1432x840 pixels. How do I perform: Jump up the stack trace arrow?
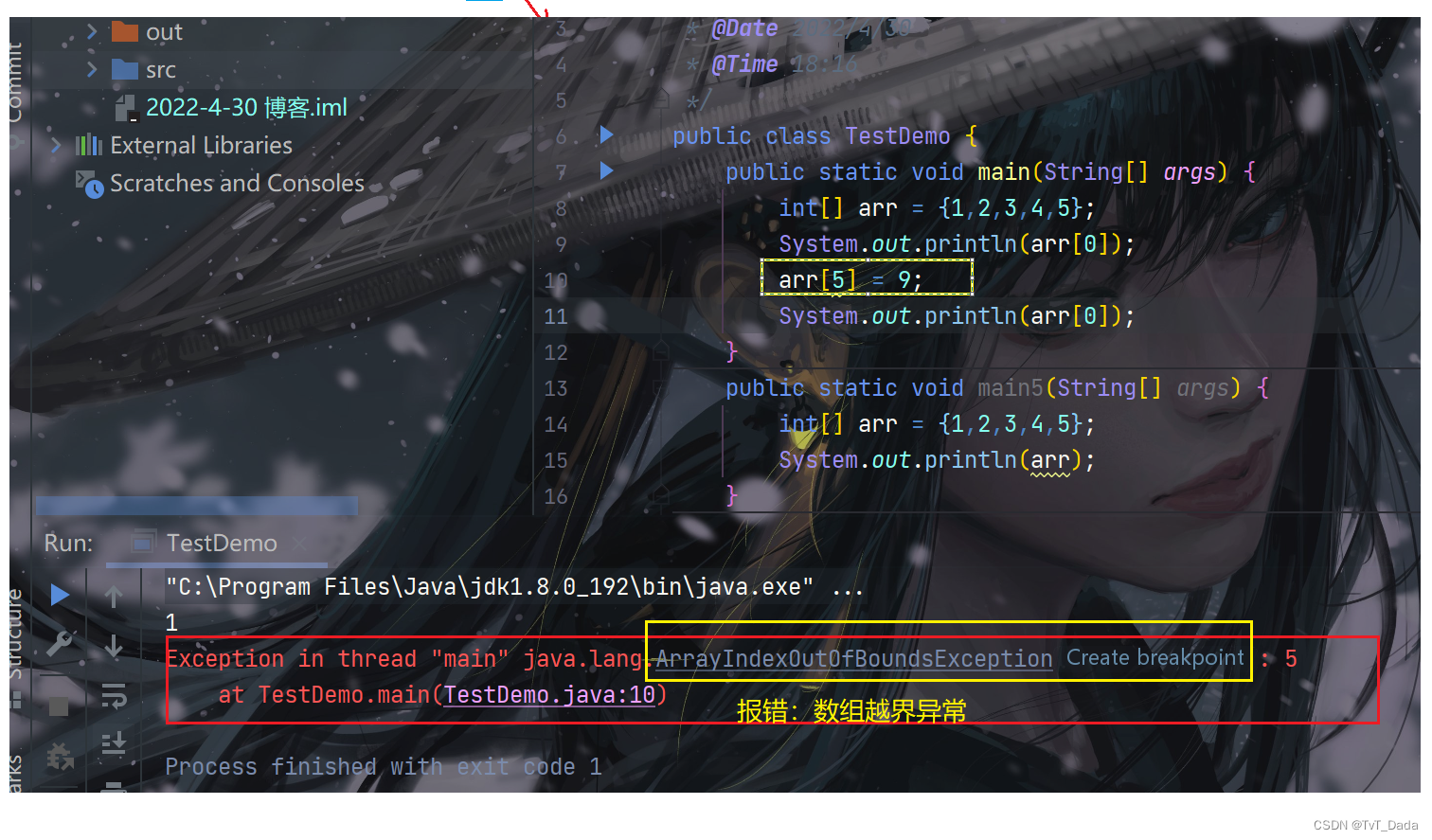pos(114,596)
